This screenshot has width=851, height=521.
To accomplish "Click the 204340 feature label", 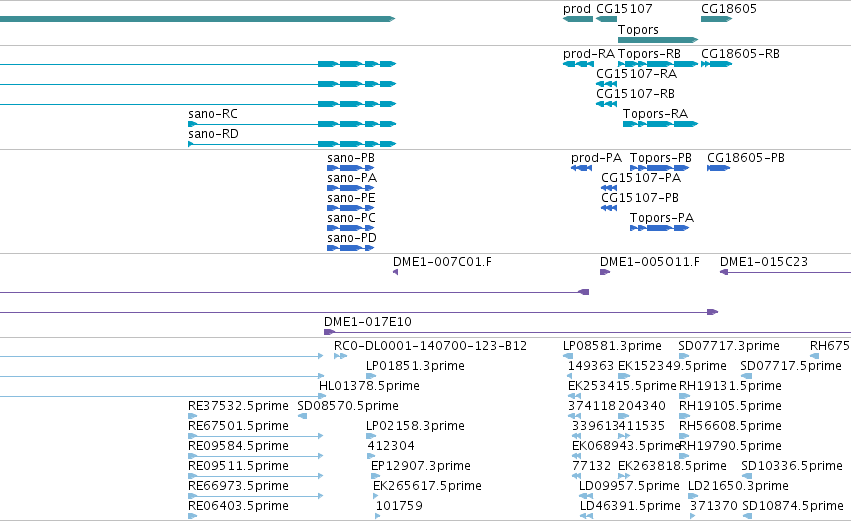I will point(642,406).
